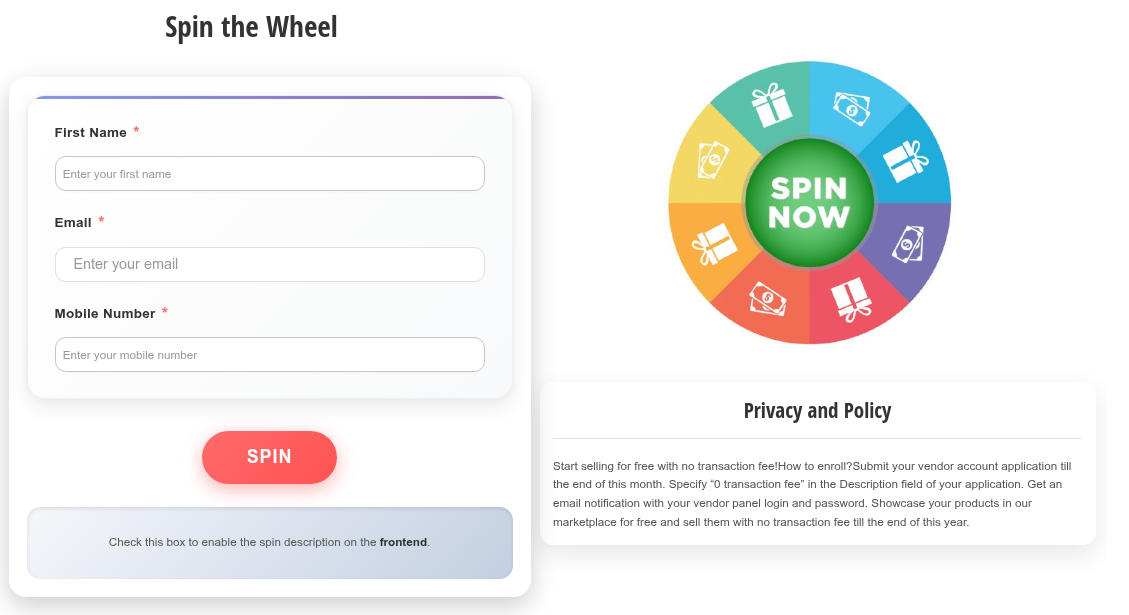
Task: Select money icon on light blue segment
Action: [x=852, y=109]
